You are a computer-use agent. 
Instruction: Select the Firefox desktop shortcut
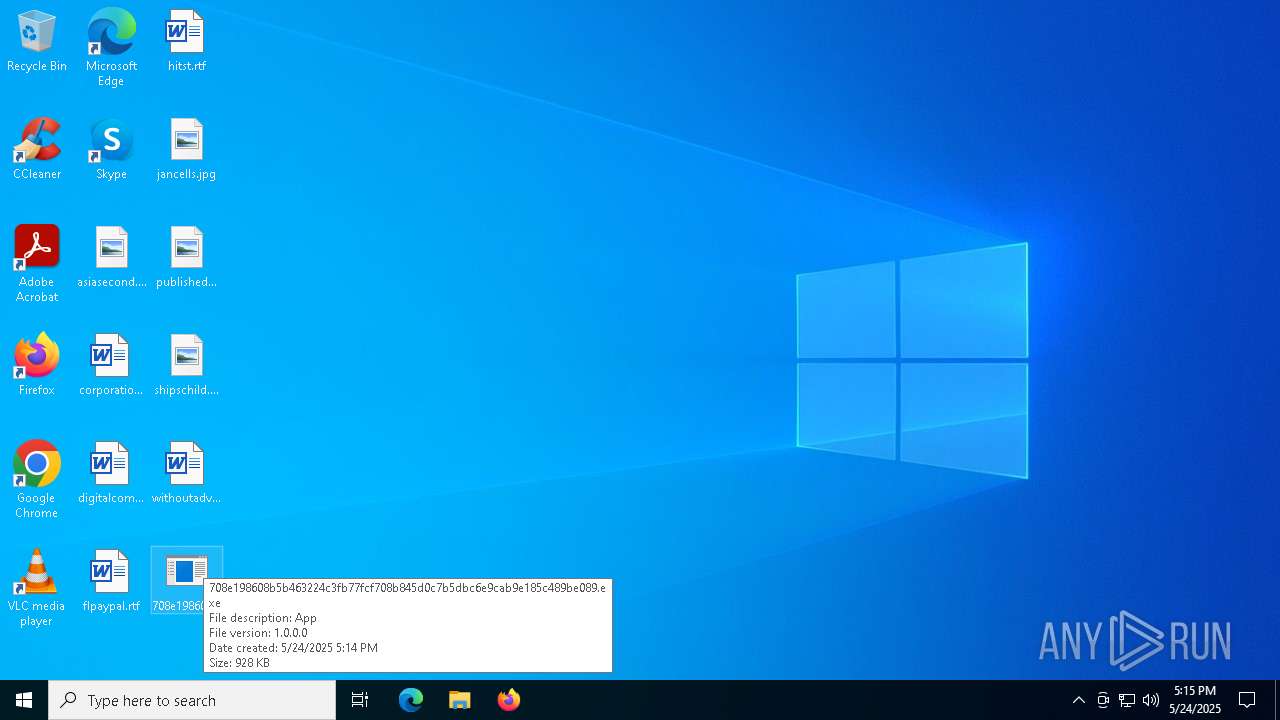click(37, 366)
